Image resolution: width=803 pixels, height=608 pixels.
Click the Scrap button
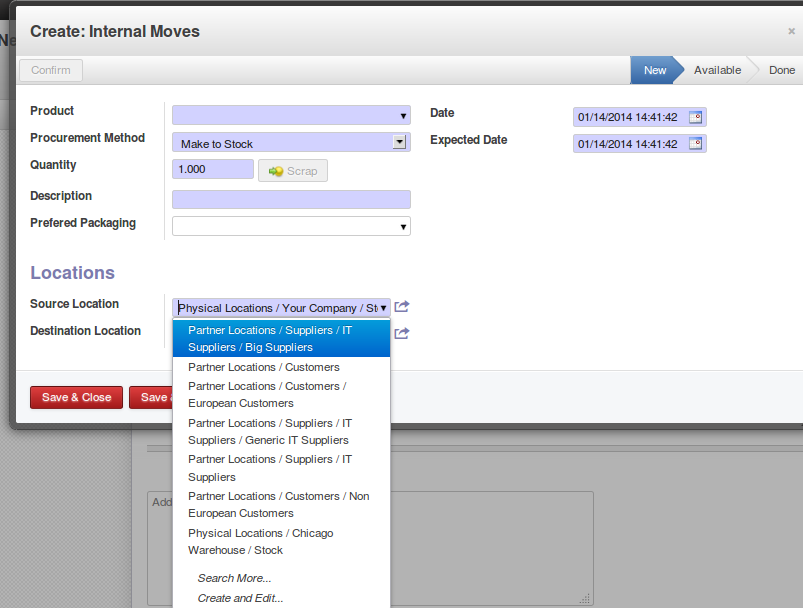(293, 171)
